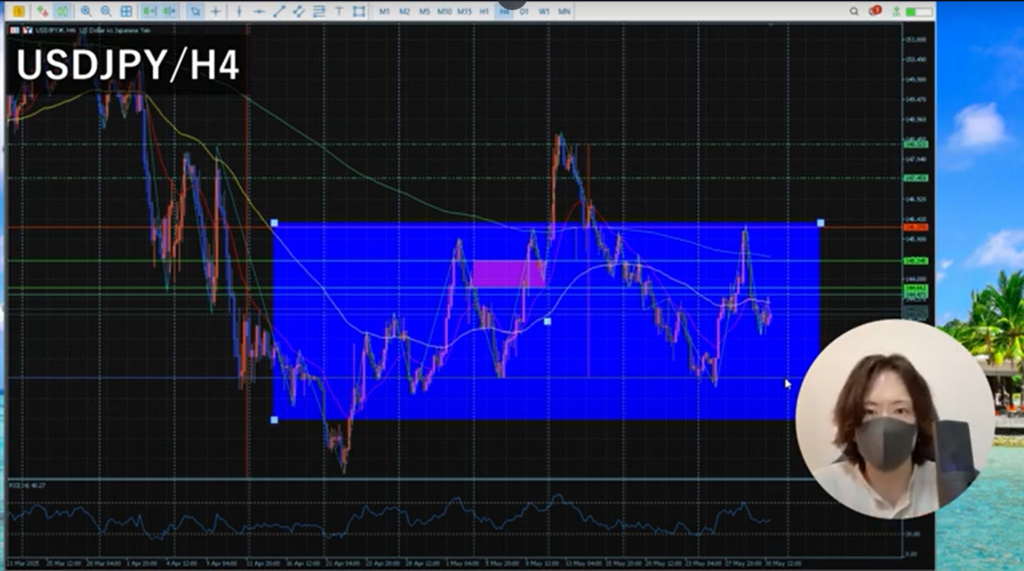Viewport: 1024px width, 571px height.
Task: Switch chart to M5 timeframe
Action: pos(424,11)
